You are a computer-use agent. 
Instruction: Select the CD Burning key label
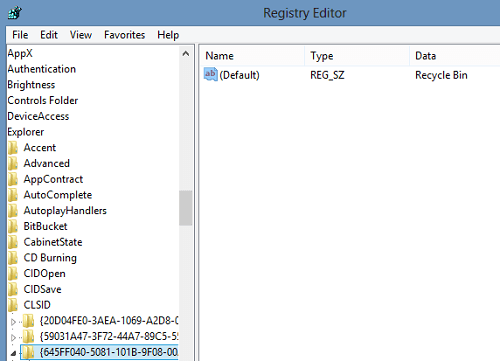coord(50,258)
